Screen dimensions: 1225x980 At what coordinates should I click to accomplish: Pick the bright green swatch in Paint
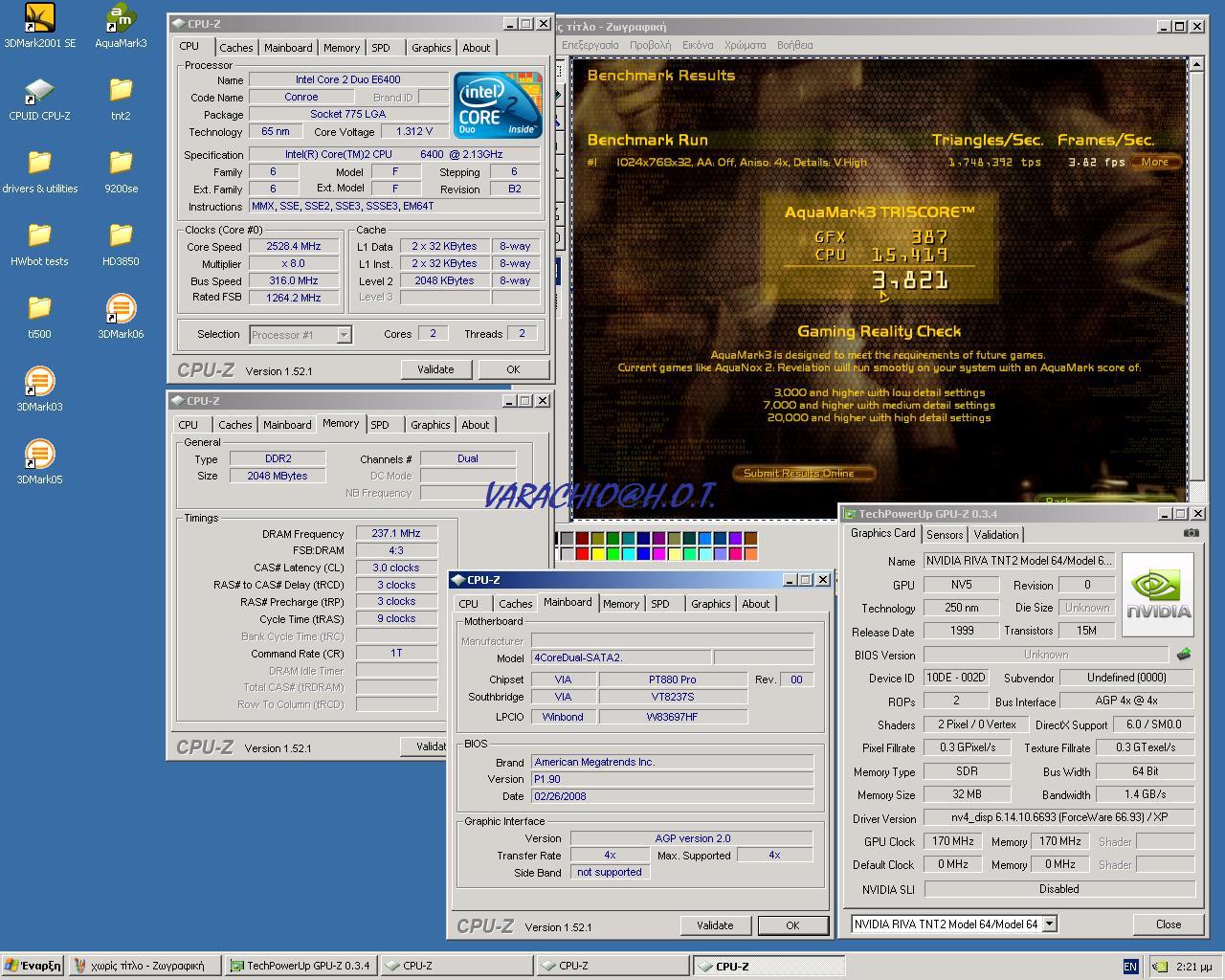coord(612,553)
